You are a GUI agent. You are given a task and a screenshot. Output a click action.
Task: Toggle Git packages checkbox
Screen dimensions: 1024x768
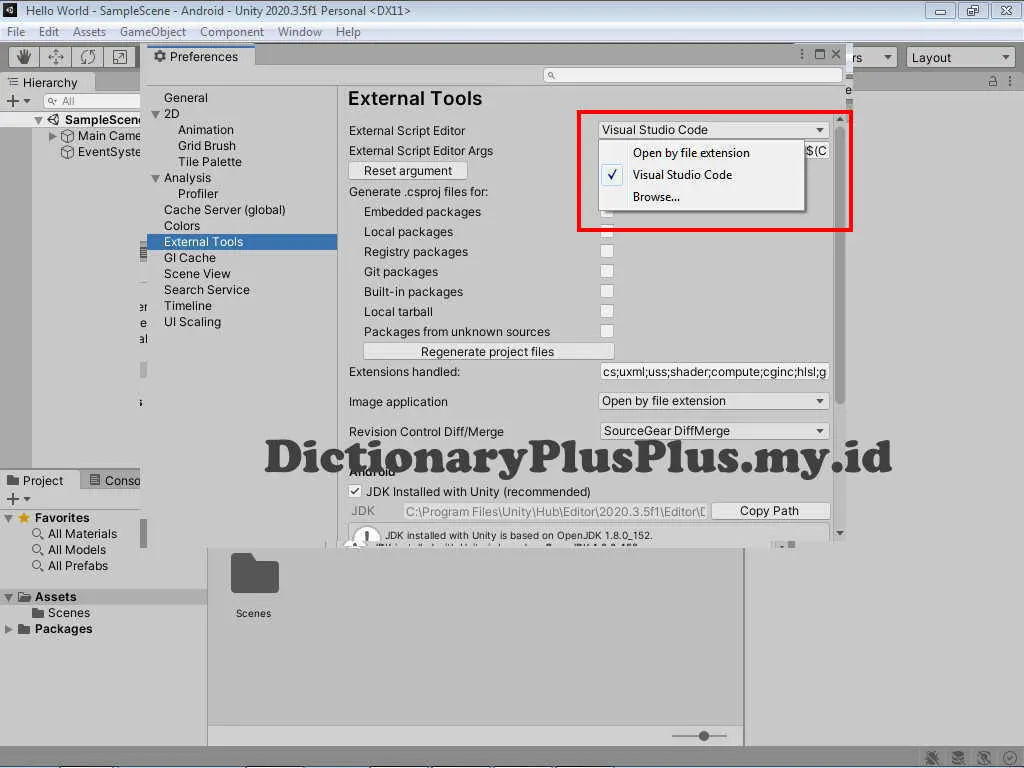607,271
